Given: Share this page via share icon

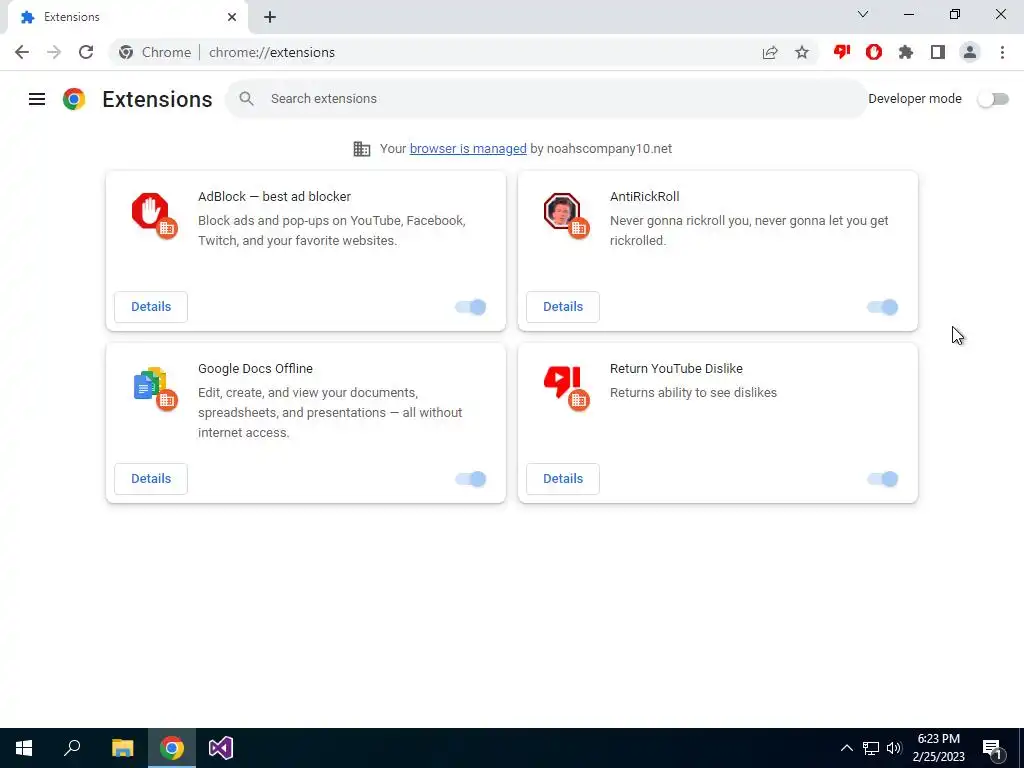Looking at the screenshot, I should coord(770,52).
